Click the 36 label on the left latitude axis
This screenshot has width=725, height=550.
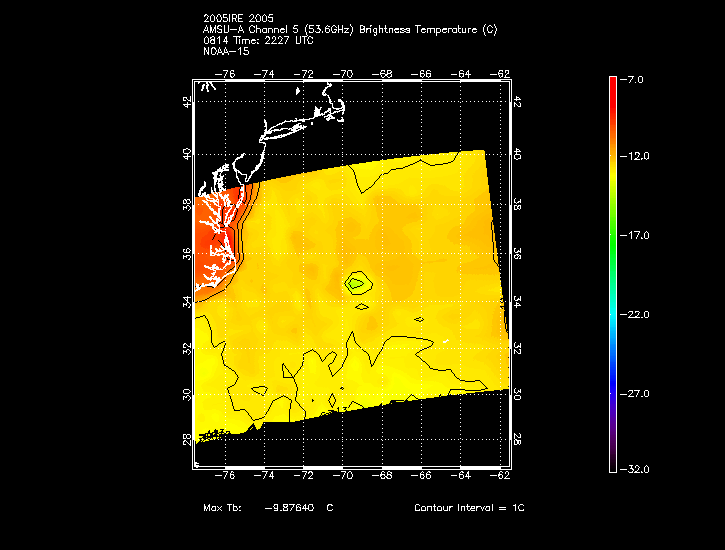tap(187, 254)
